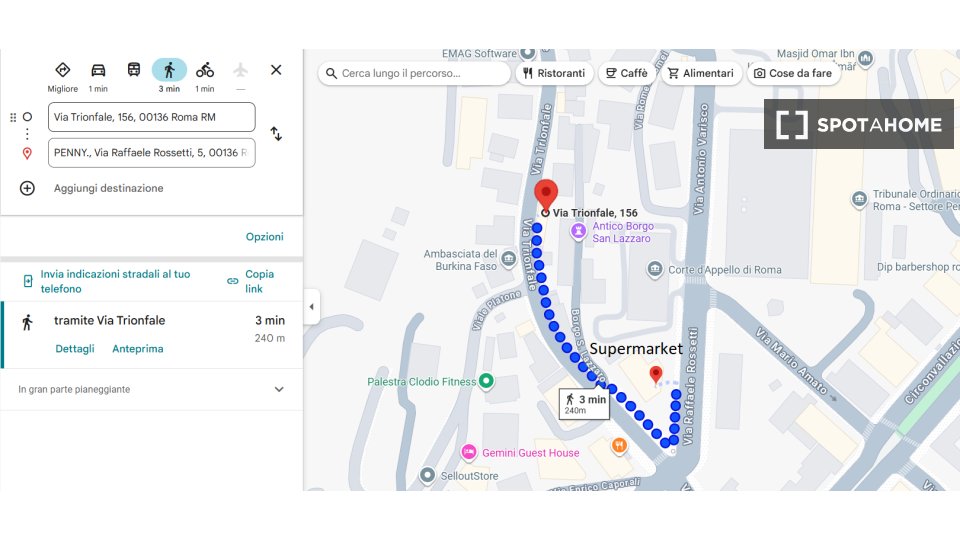Open the Opzioni route options
Viewport: 960px width, 540px height.
pos(265,237)
